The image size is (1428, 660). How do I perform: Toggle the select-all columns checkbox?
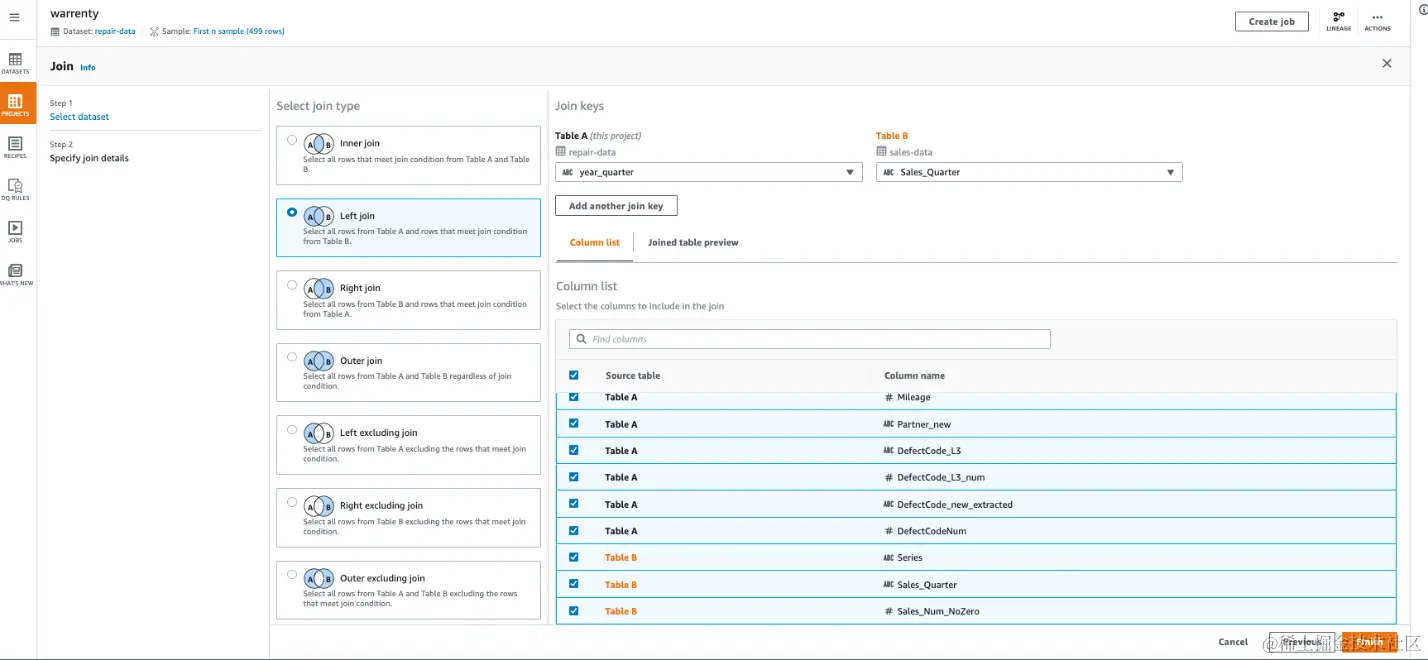573,375
